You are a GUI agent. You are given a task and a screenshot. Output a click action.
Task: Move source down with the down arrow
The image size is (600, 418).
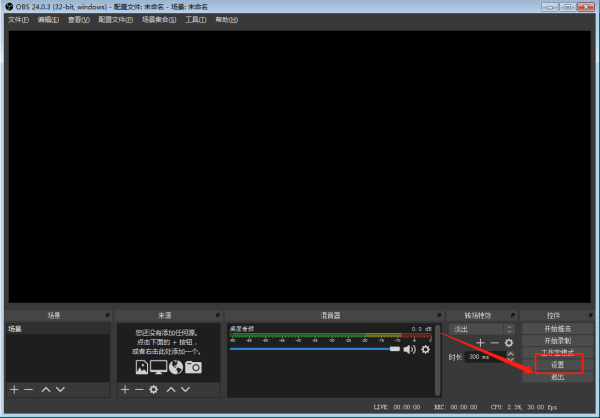tap(185, 390)
